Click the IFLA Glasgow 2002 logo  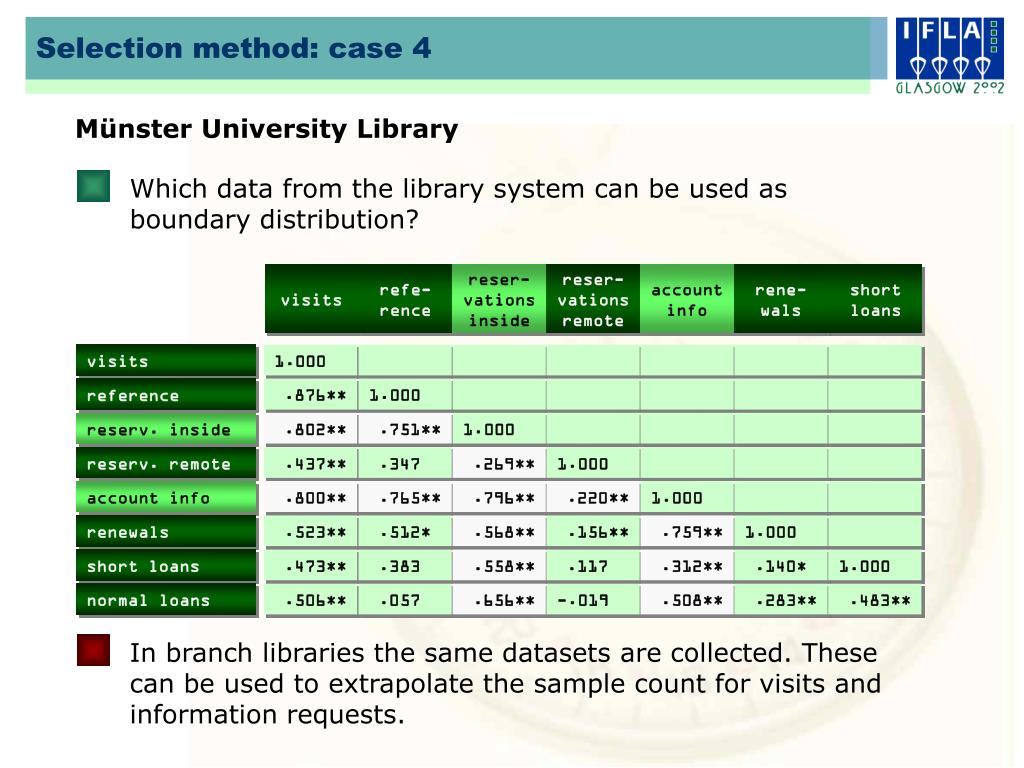point(950,56)
